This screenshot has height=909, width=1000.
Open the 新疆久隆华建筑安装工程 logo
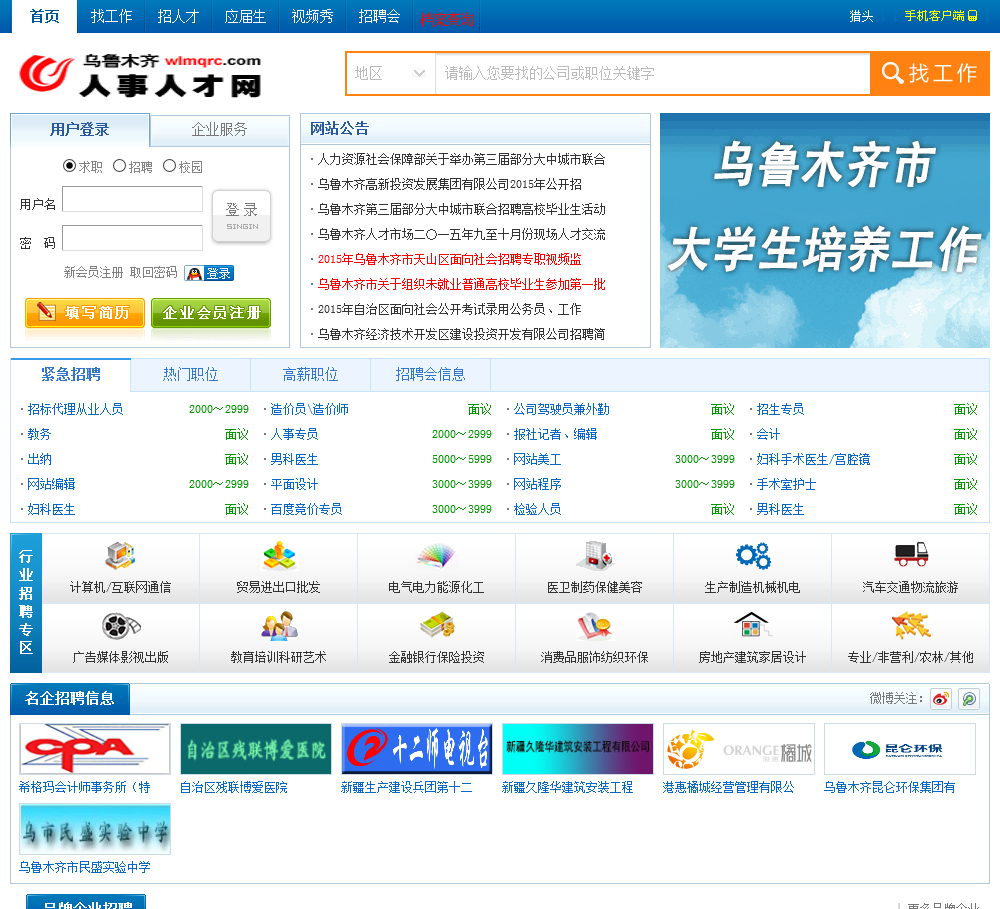[x=578, y=749]
